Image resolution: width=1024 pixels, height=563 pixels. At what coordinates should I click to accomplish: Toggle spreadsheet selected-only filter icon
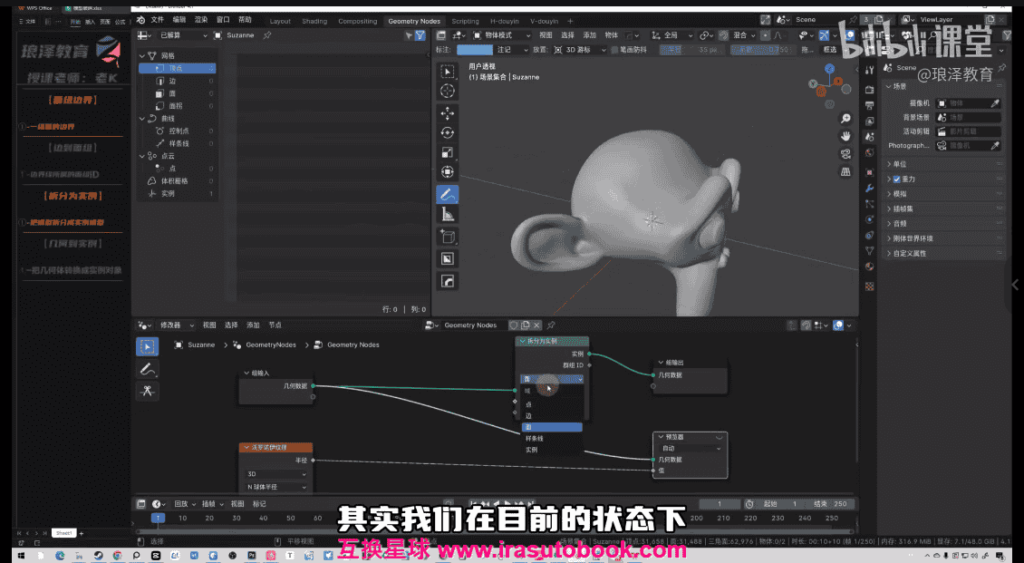click(408, 35)
